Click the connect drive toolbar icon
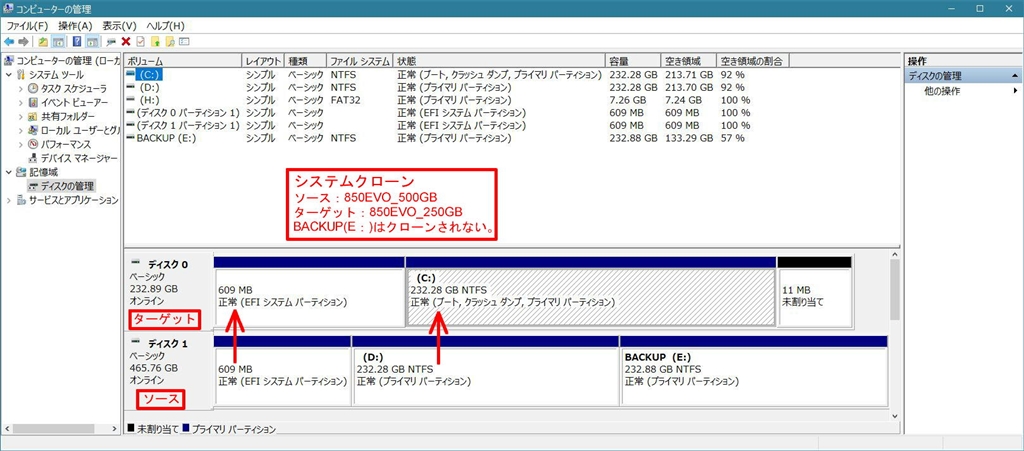 point(111,42)
